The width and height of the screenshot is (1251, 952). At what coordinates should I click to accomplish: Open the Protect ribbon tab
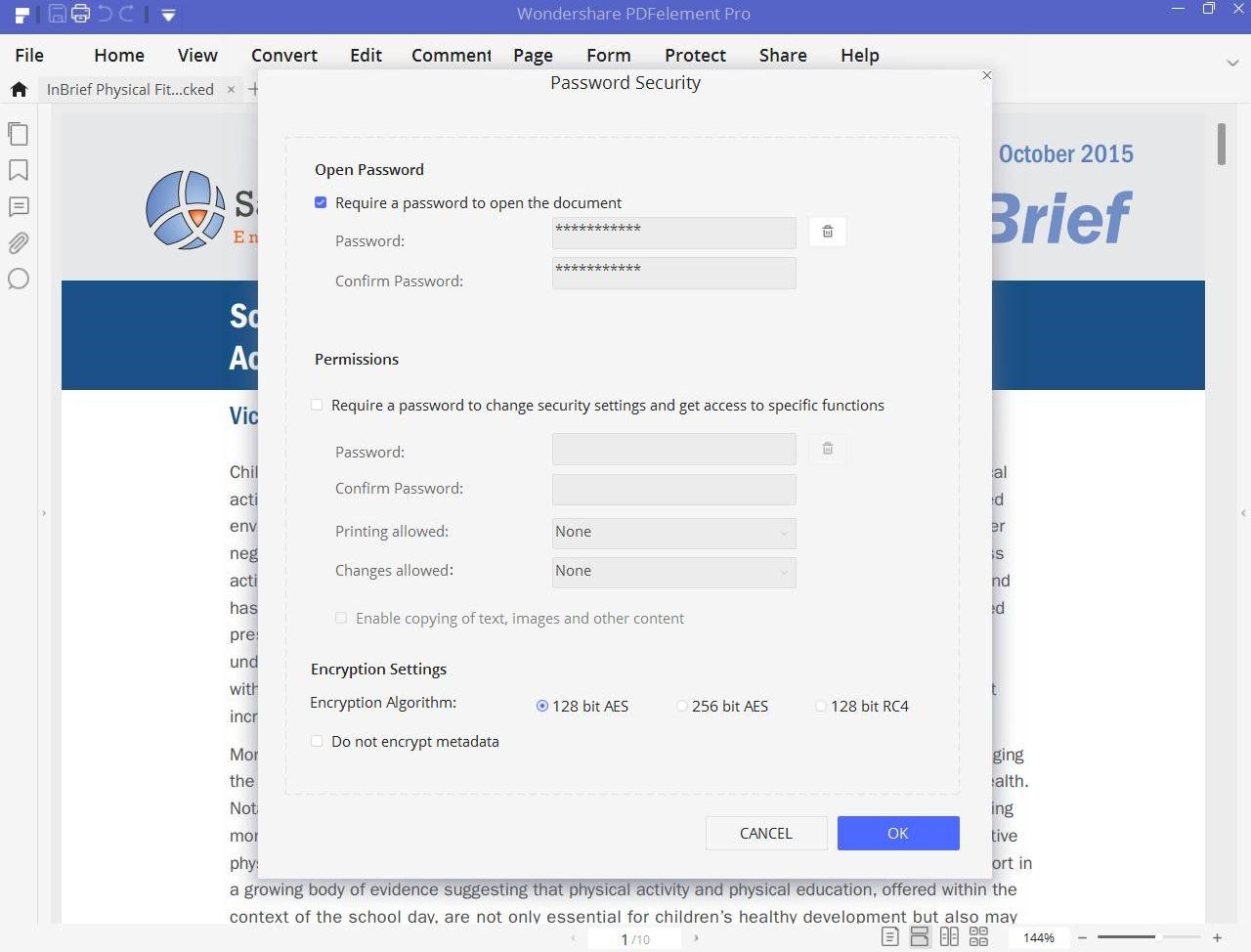point(695,56)
